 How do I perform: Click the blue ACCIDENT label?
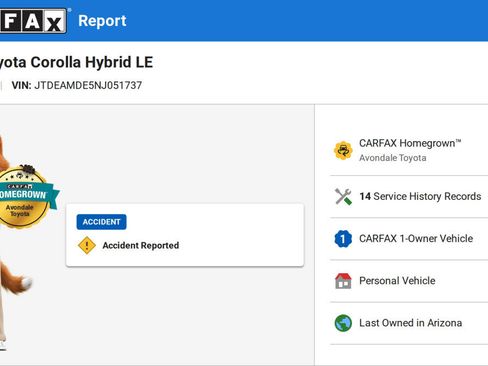(x=101, y=222)
